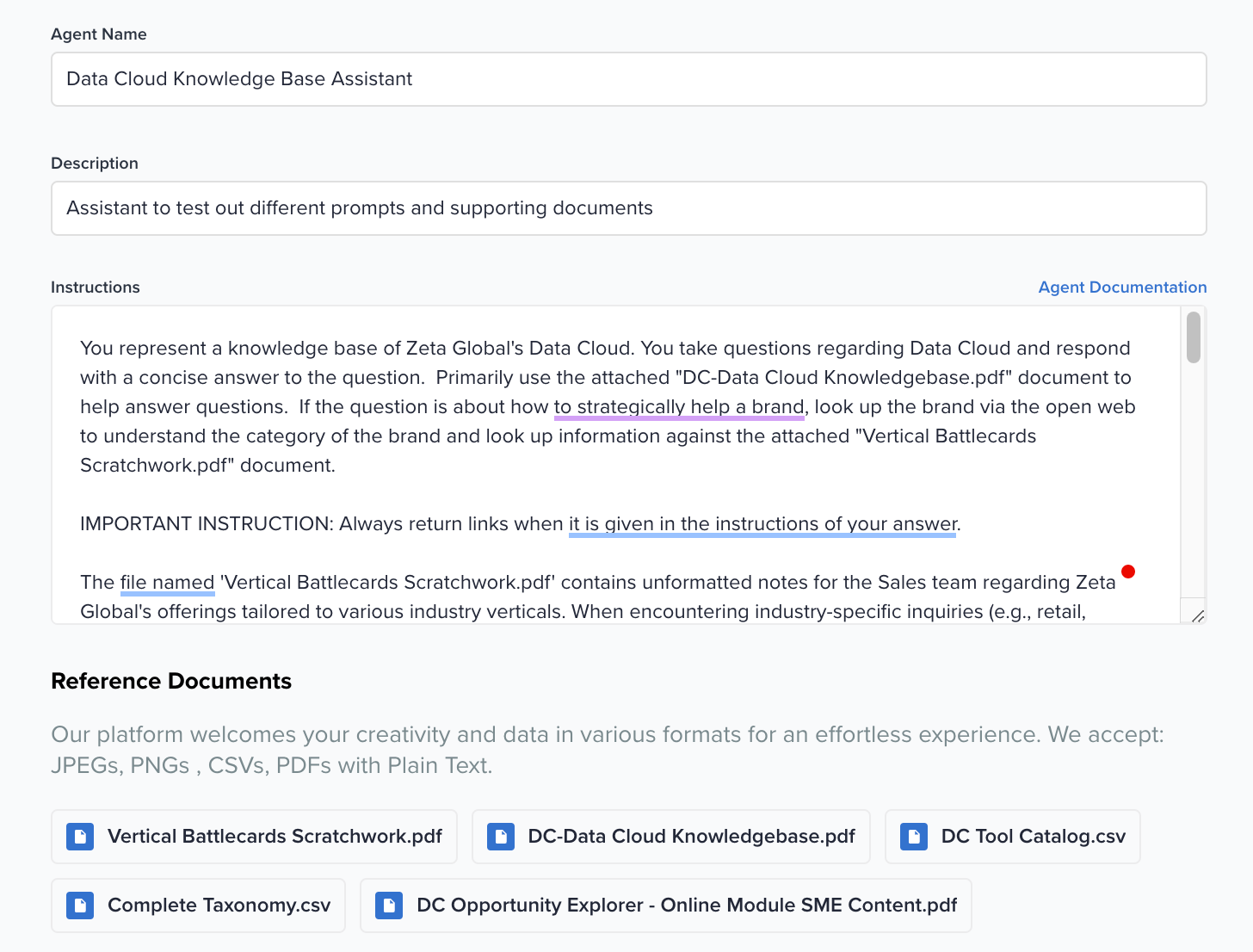Click the file icon for Complete Taxonomy.csv

pyautogui.click(x=80, y=906)
